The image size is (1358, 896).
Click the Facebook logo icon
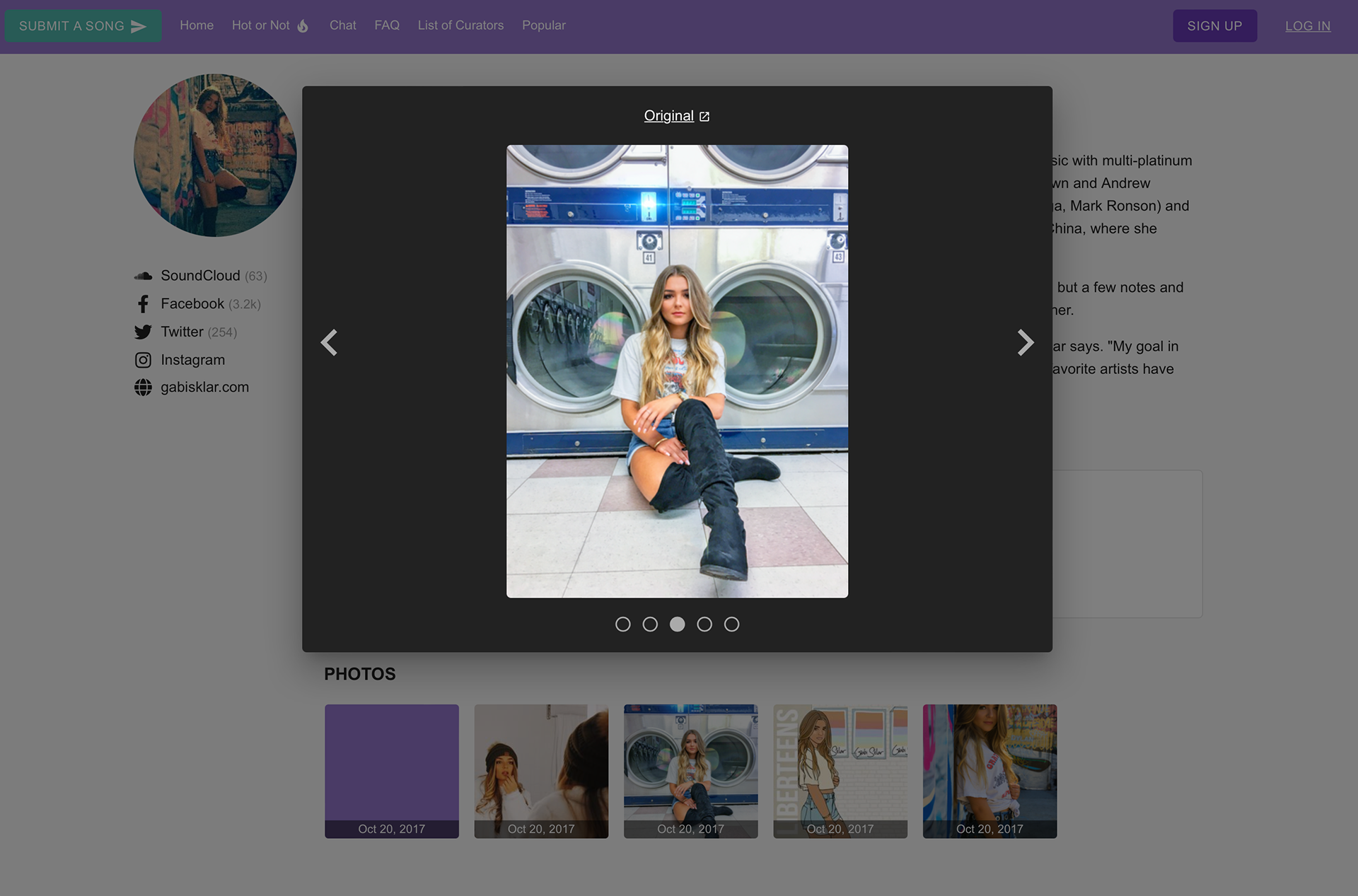point(143,304)
